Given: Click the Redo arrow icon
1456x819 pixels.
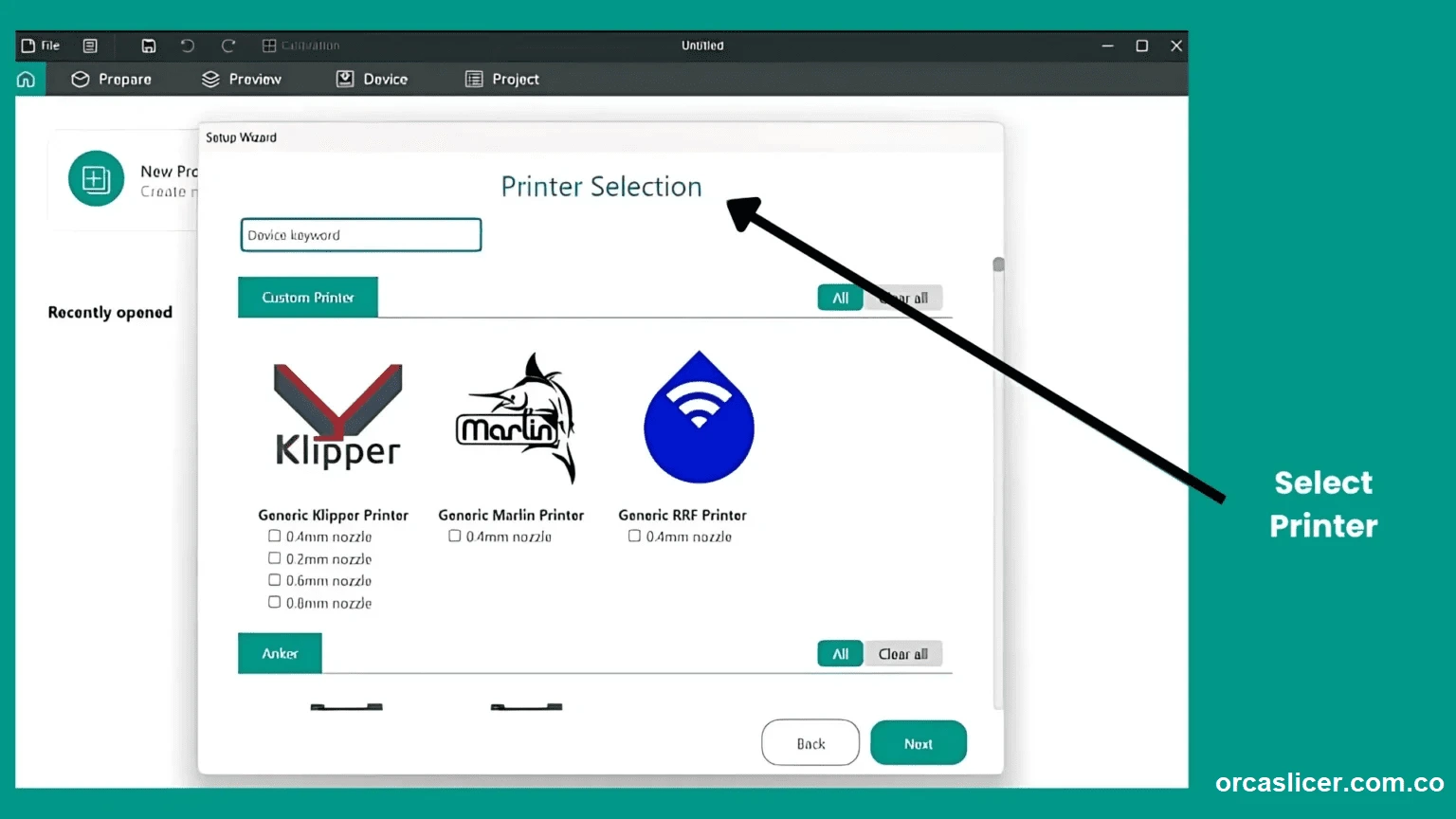Looking at the screenshot, I should pos(228,45).
